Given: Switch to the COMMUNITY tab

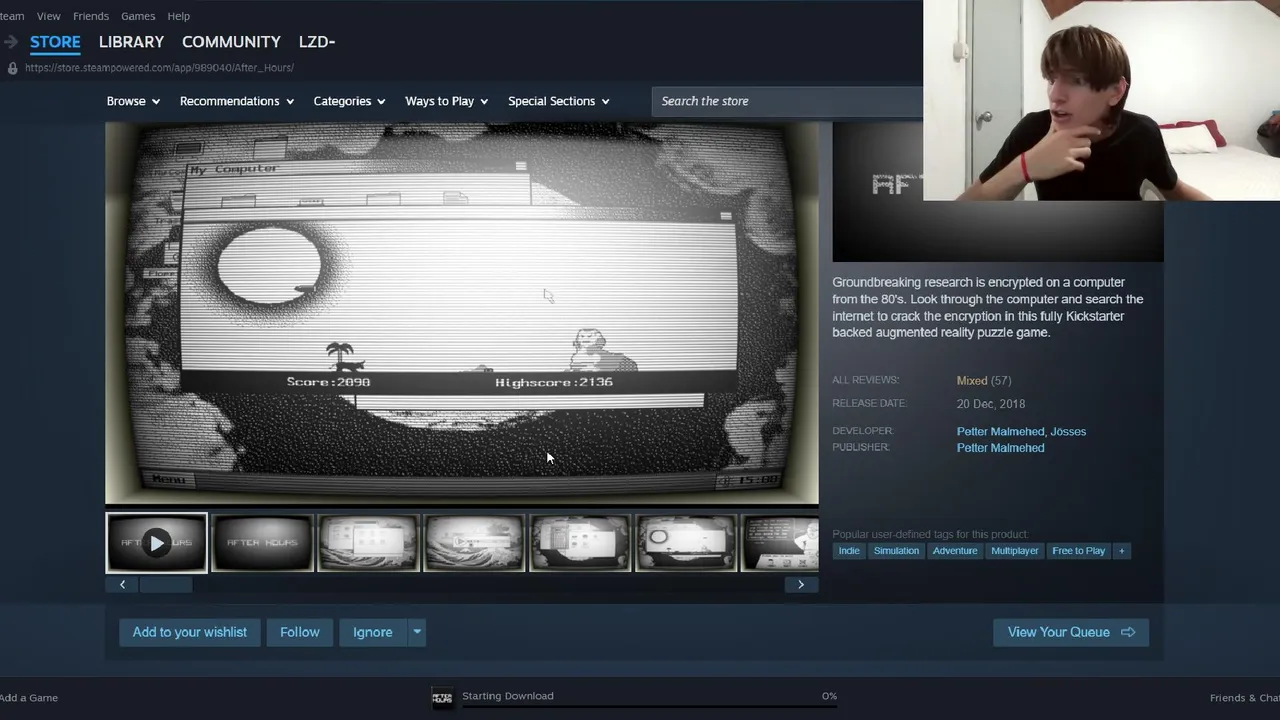Looking at the screenshot, I should (x=231, y=42).
